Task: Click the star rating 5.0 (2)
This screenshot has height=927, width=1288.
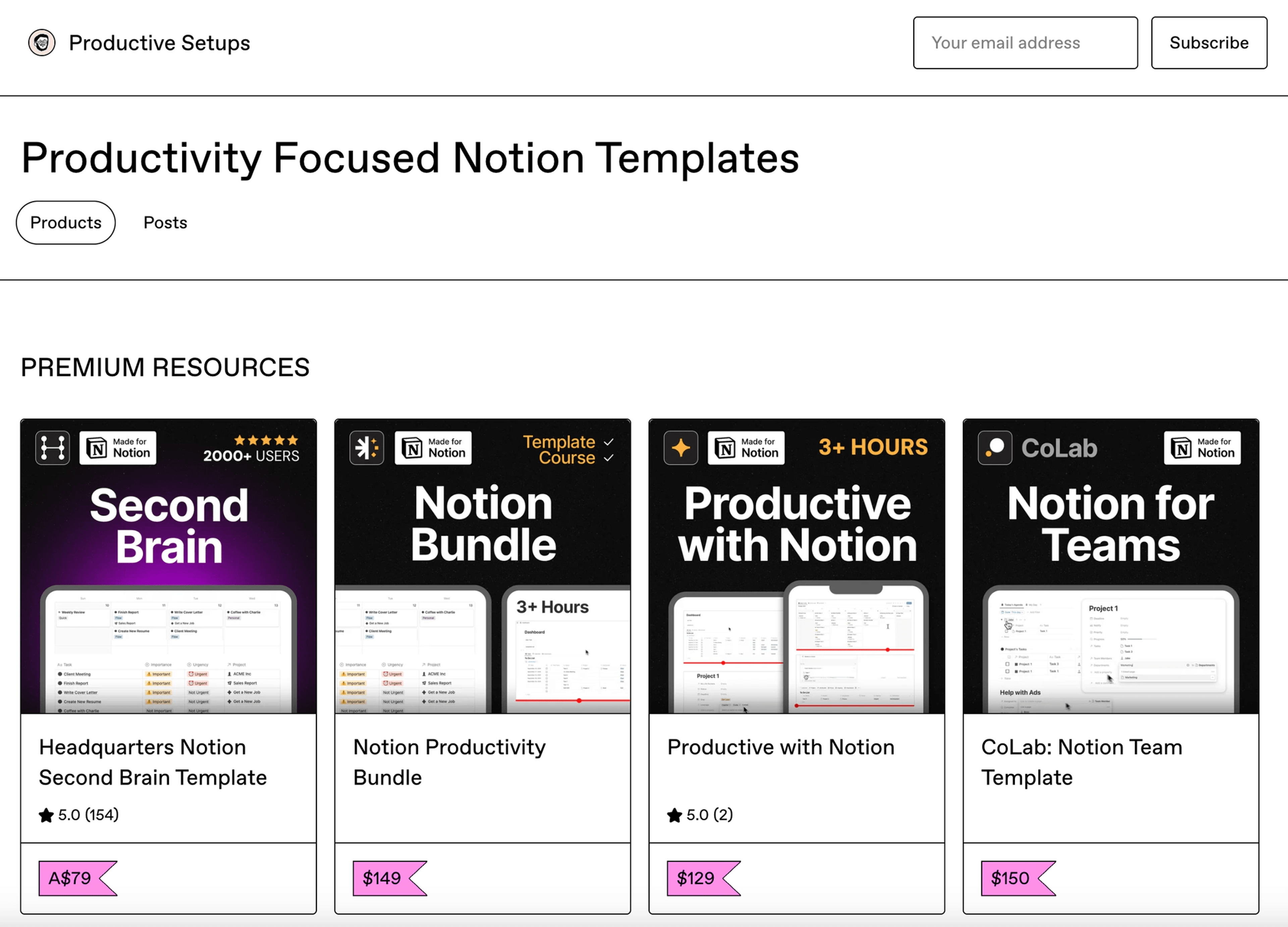Action: (700, 815)
